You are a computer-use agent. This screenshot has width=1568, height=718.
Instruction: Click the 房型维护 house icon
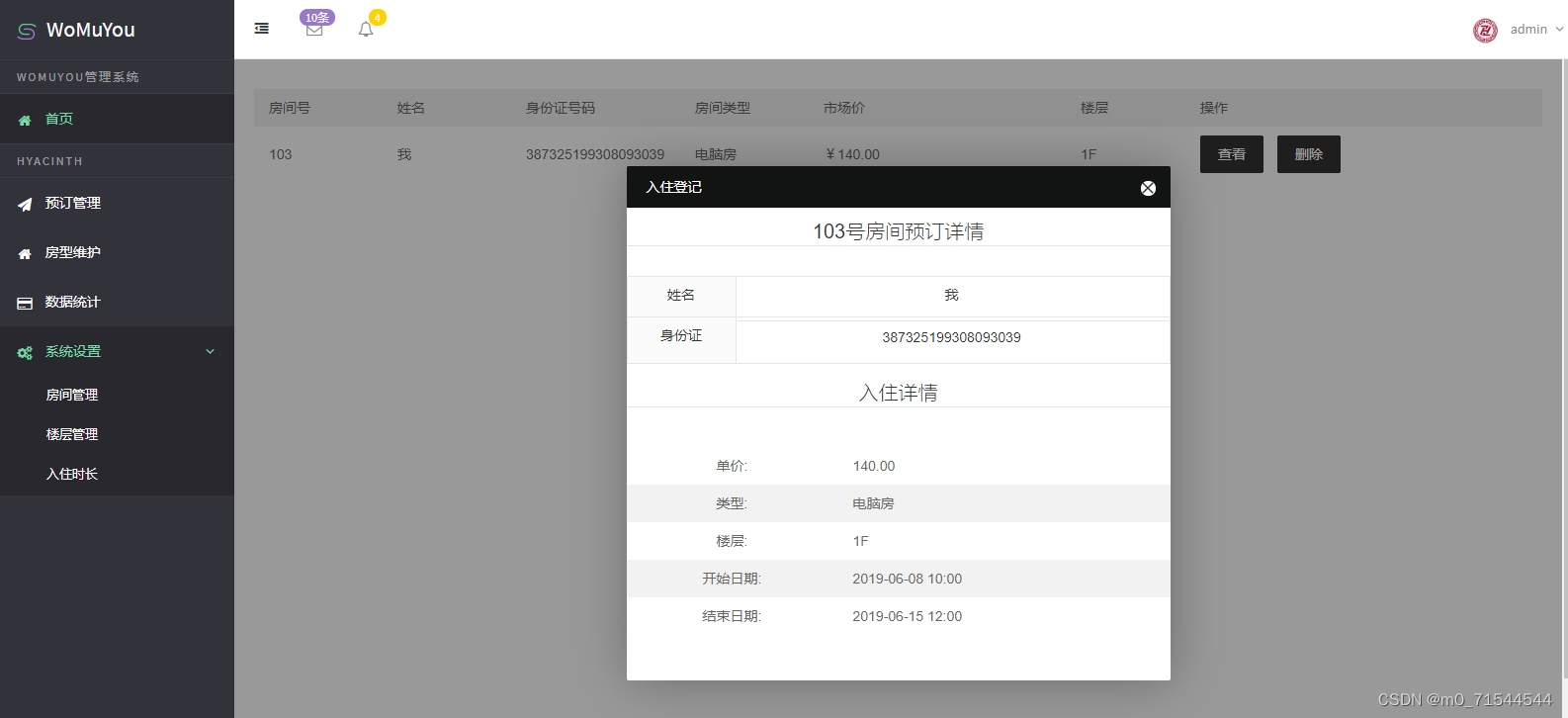(25, 253)
